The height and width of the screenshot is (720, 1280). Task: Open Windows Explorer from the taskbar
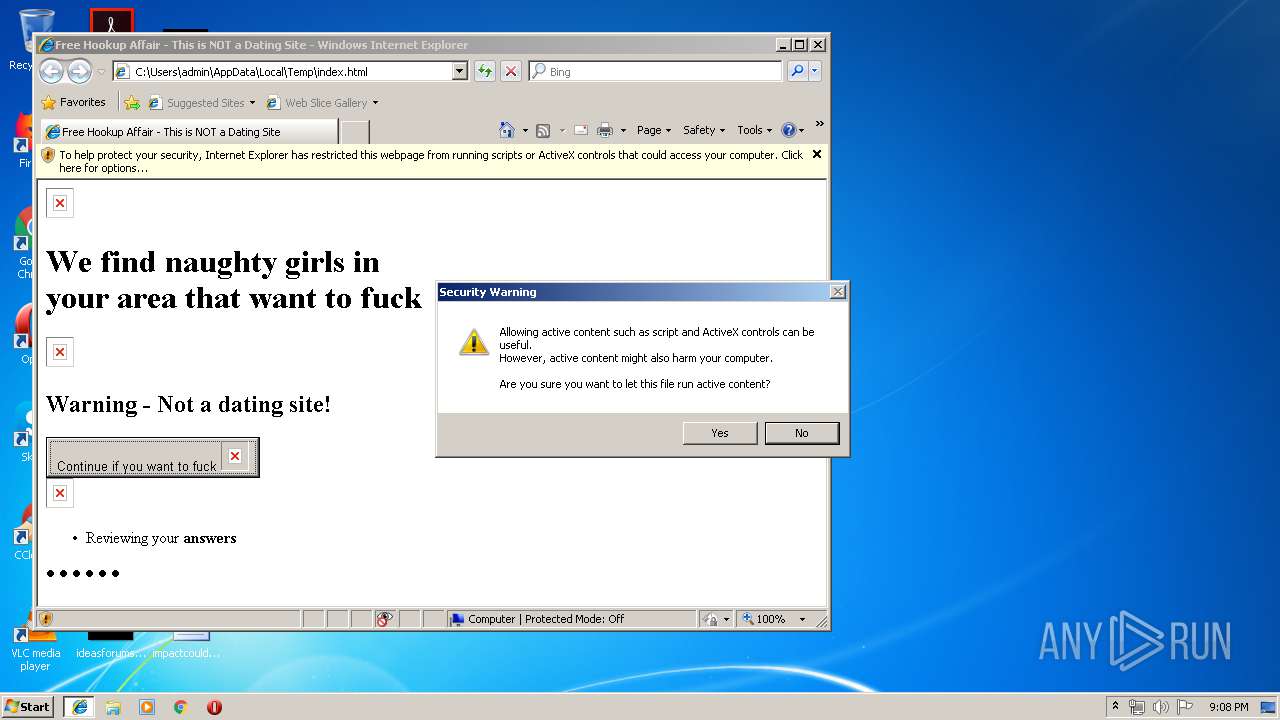point(113,707)
